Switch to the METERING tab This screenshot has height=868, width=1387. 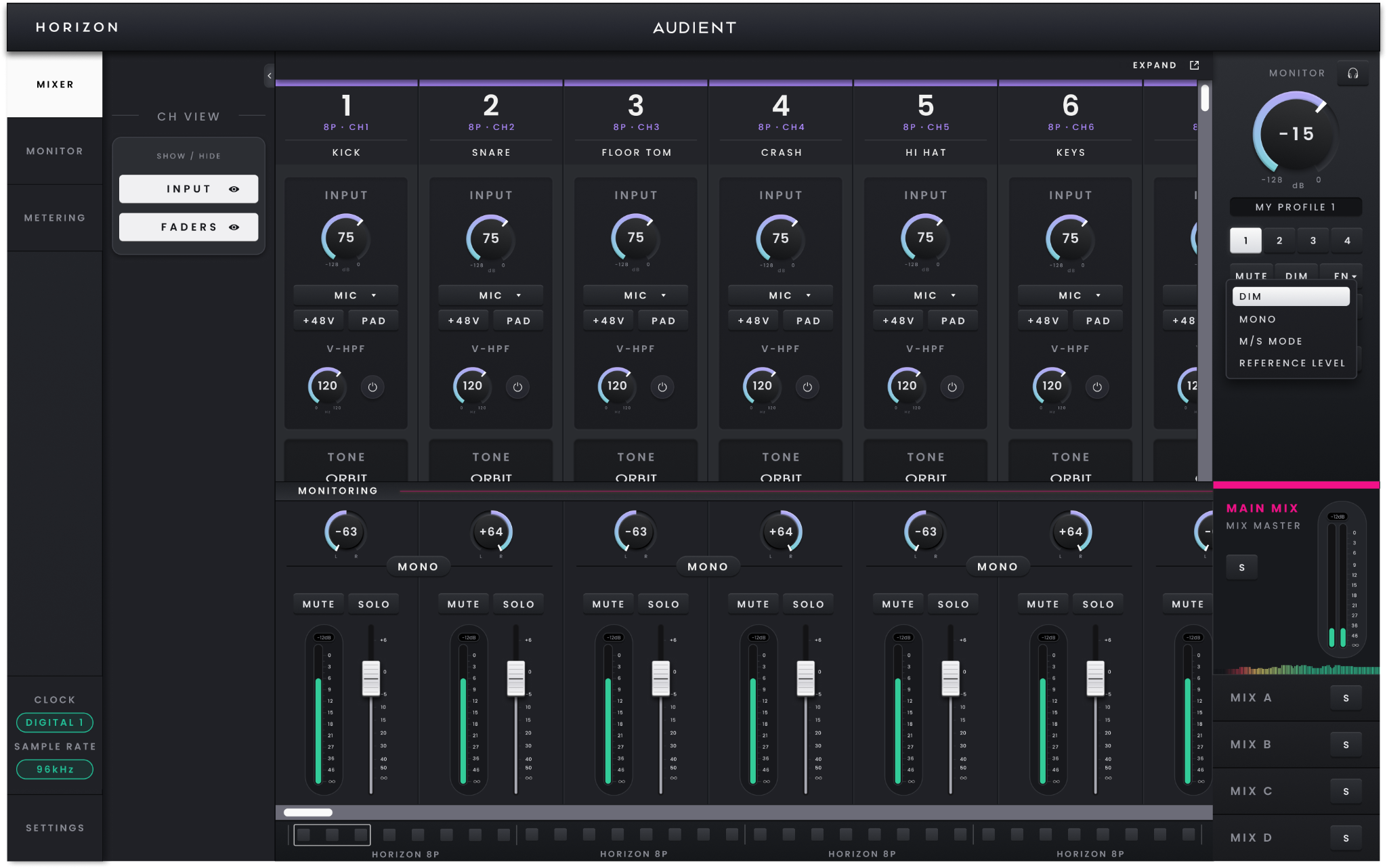point(55,218)
